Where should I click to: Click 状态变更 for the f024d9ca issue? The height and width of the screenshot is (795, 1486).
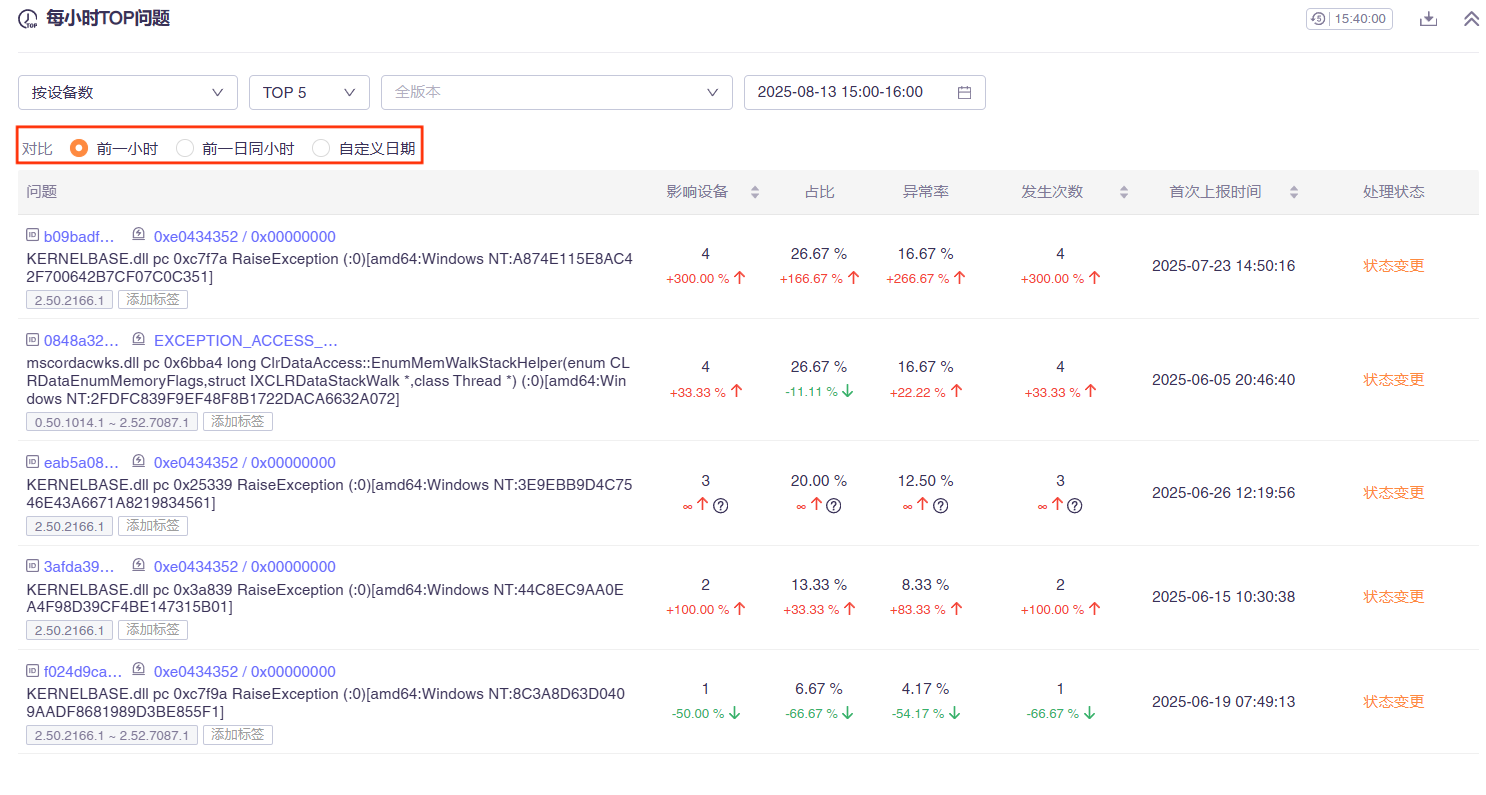(1393, 702)
